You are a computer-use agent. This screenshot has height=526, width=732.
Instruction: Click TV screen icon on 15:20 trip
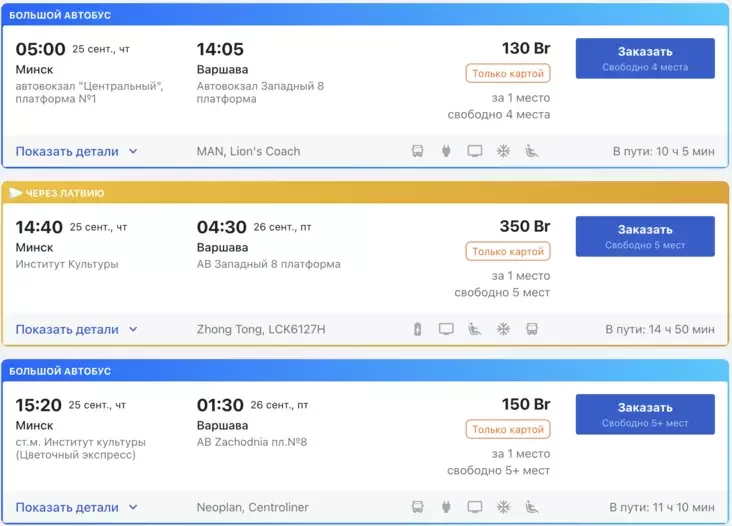click(x=475, y=507)
